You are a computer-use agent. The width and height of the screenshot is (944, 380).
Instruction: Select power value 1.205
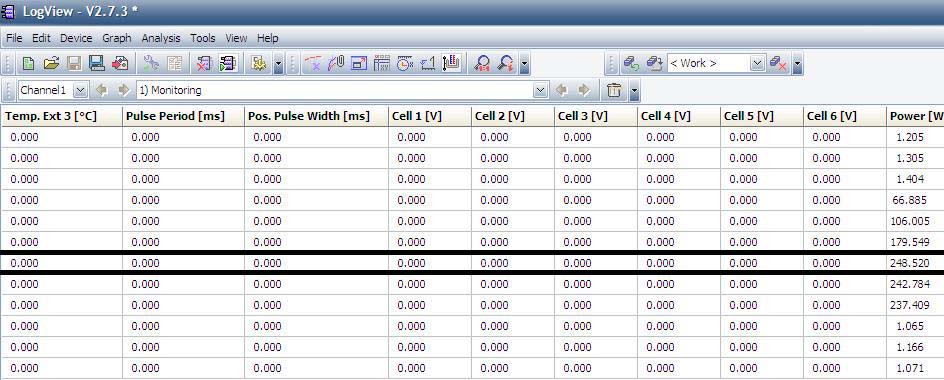[x=910, y=137]
